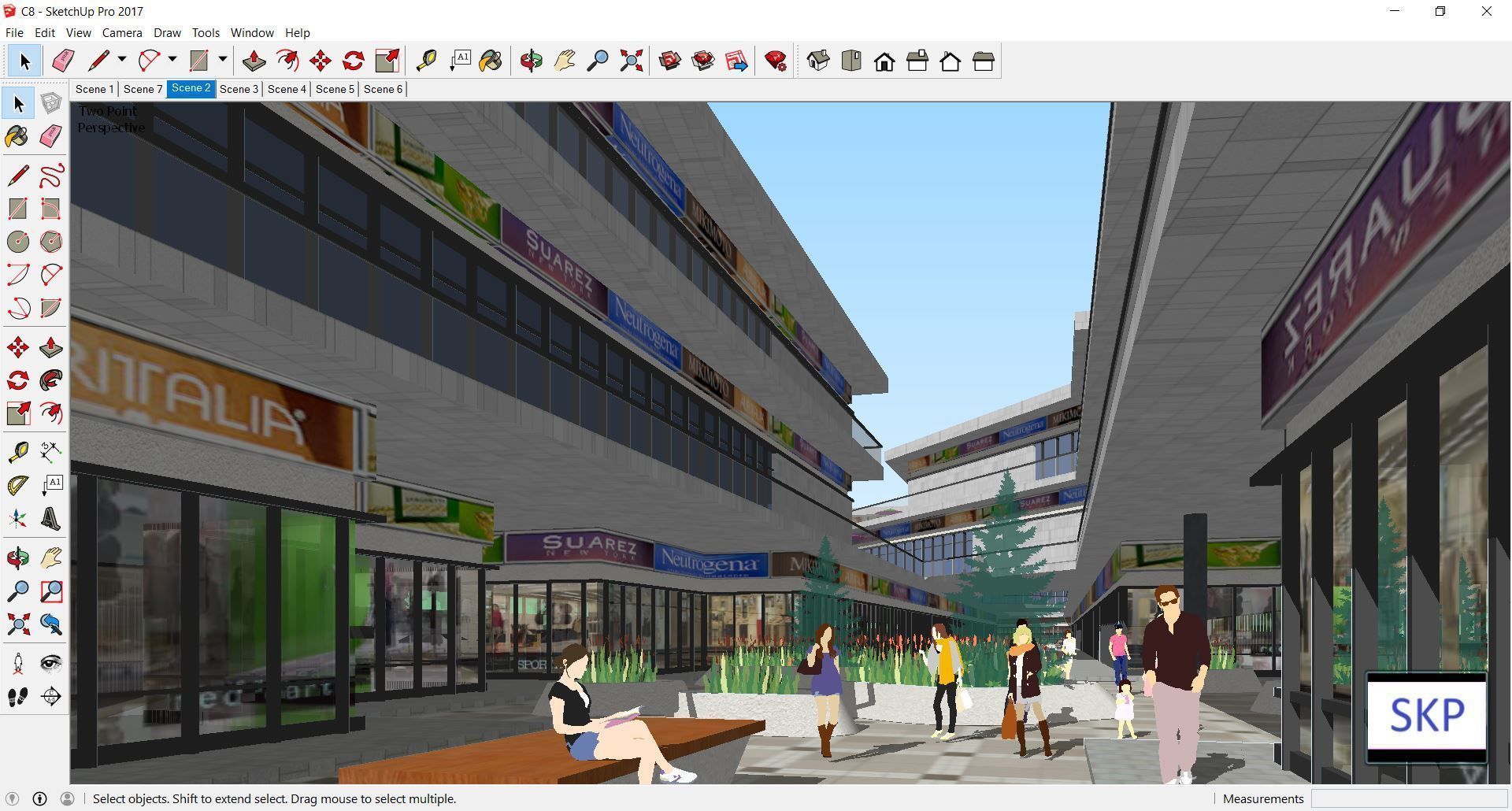Click Zoom Extents in the top toolbar
The width and height of the screenshot is (1512, 811).
tap(631, 61)
